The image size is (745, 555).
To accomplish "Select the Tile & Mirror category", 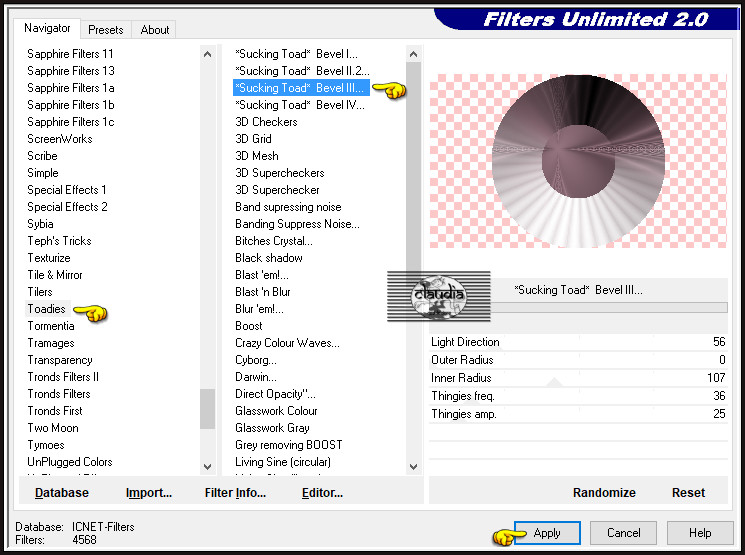I will pyautogui.click(x=55, y=275).
